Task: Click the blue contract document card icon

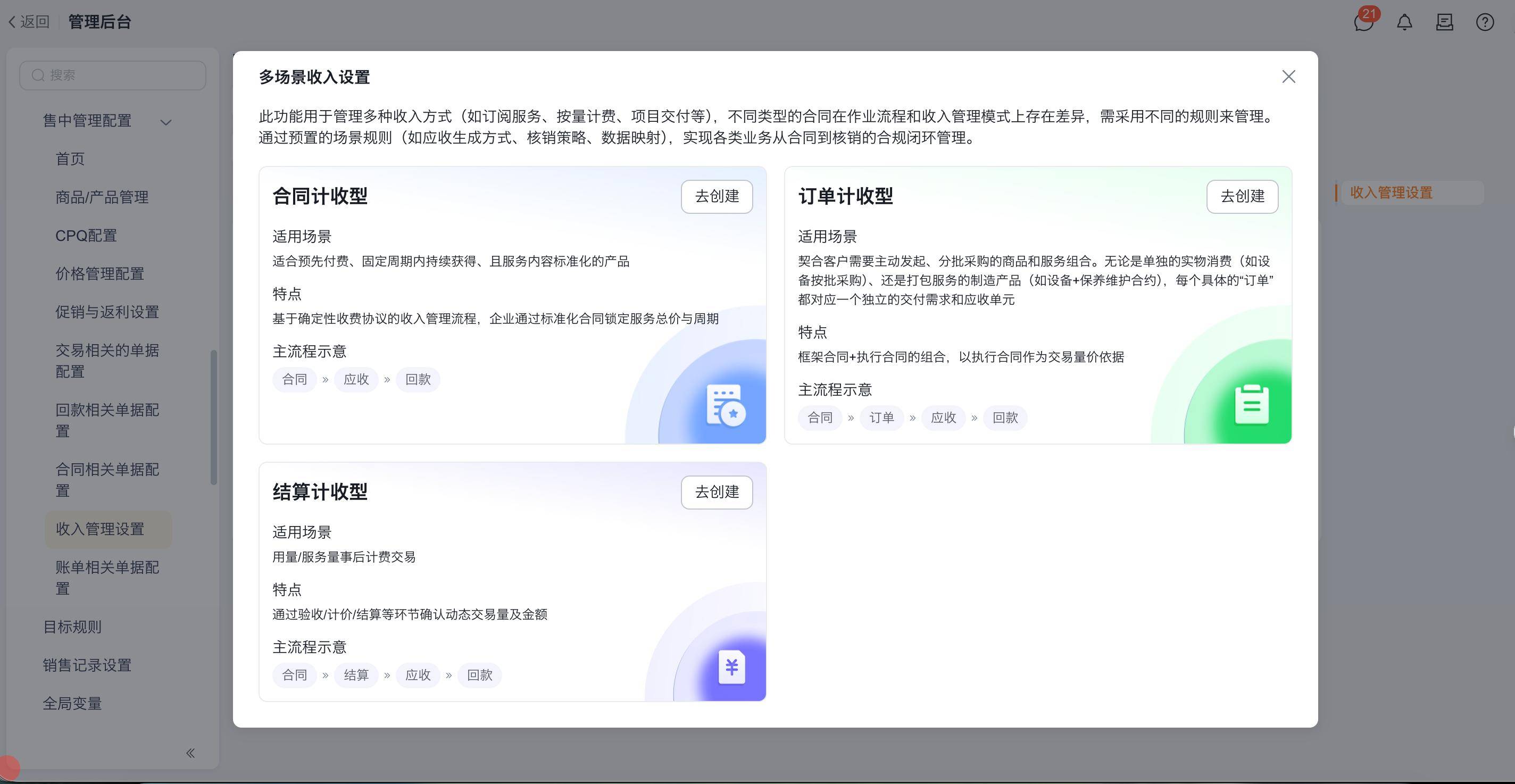Action: [726, 405]
